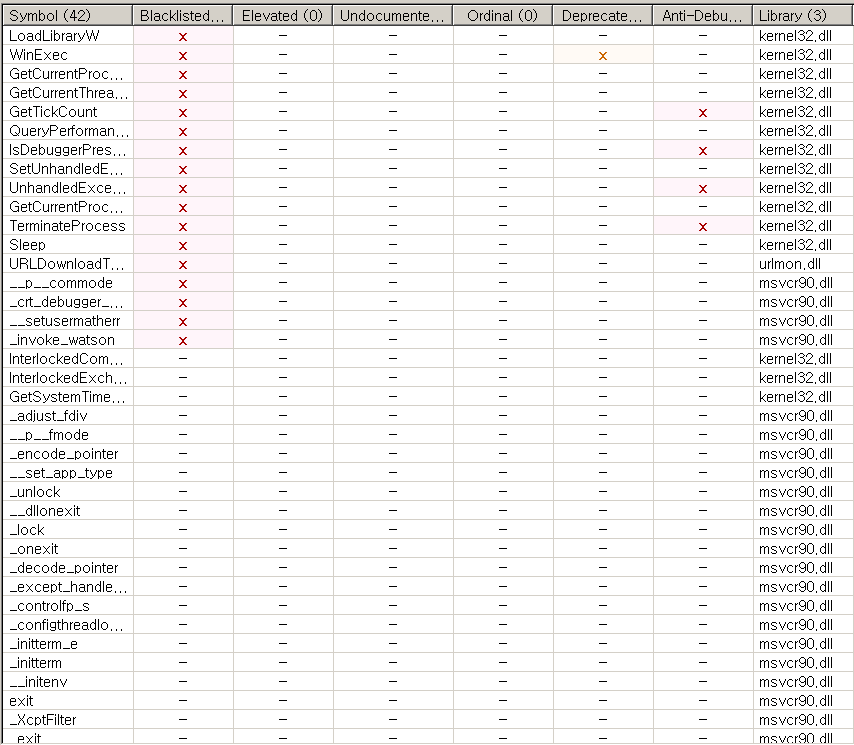Select the _decode_pointer symbol
This screenshot has width=854, height=745.
(64, 568)
